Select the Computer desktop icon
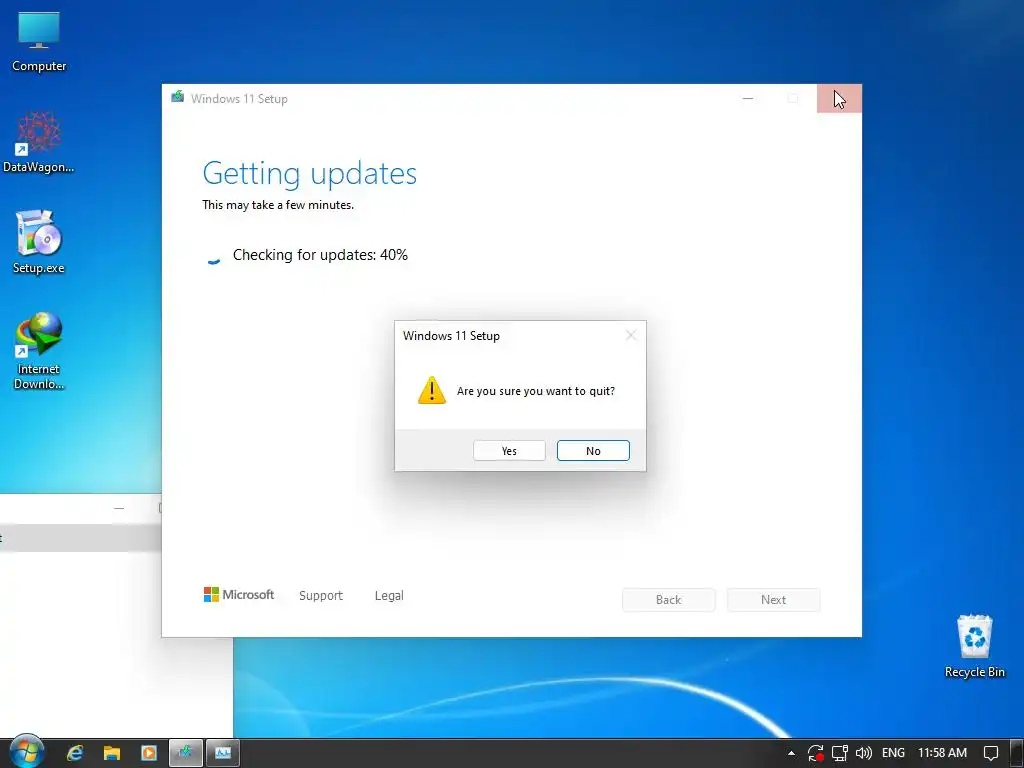 (39, 42)
